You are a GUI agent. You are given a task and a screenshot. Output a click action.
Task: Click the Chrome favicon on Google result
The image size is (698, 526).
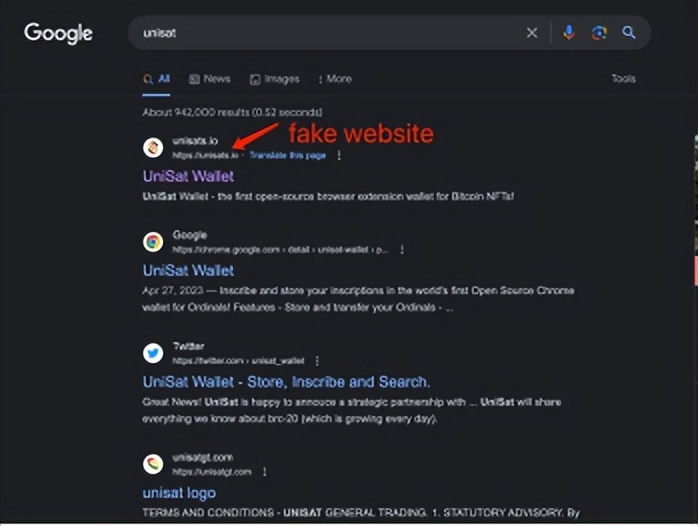(x=153, y=241)
